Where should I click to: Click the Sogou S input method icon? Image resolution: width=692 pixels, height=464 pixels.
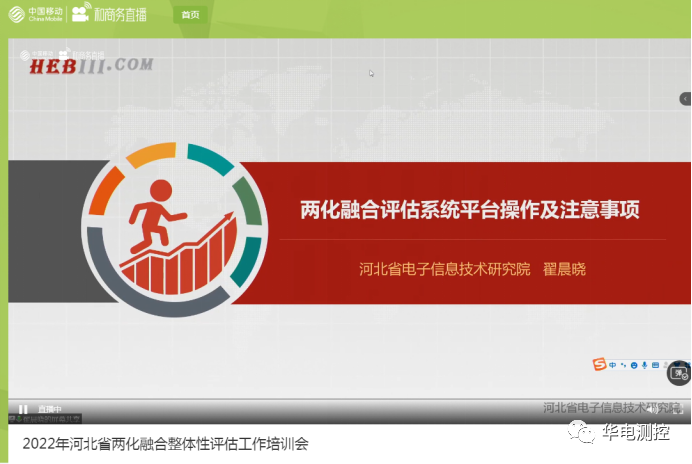pyautogui.click(x=599, y=365)
